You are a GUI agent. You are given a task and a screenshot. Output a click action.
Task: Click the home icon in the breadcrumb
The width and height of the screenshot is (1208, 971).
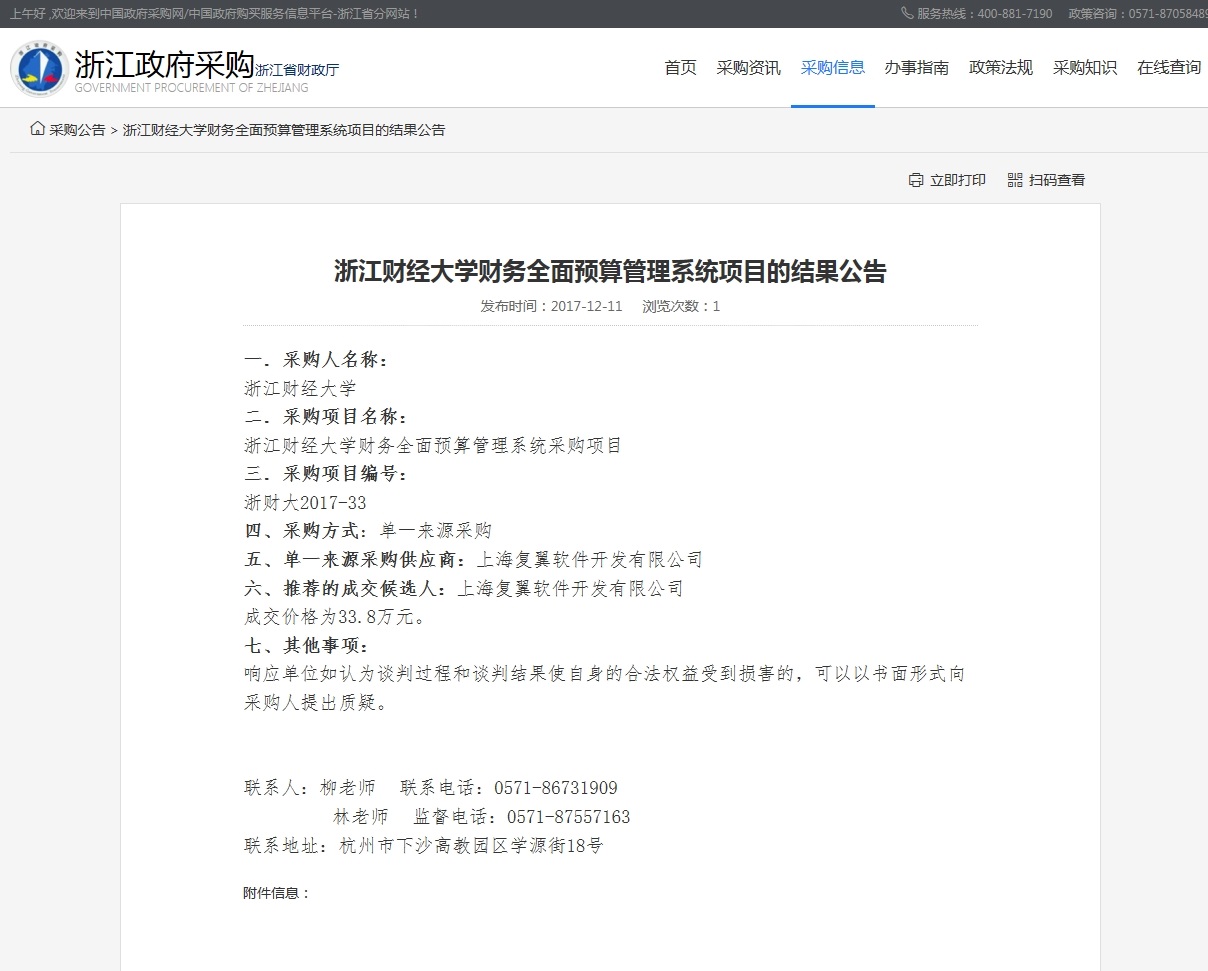pos(37,129)
